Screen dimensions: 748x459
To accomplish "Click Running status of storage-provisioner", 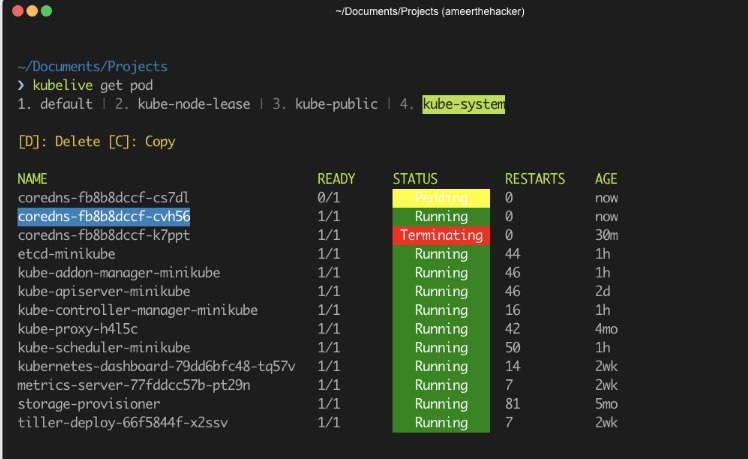I will pyautogui.click(x=441, y=404).
